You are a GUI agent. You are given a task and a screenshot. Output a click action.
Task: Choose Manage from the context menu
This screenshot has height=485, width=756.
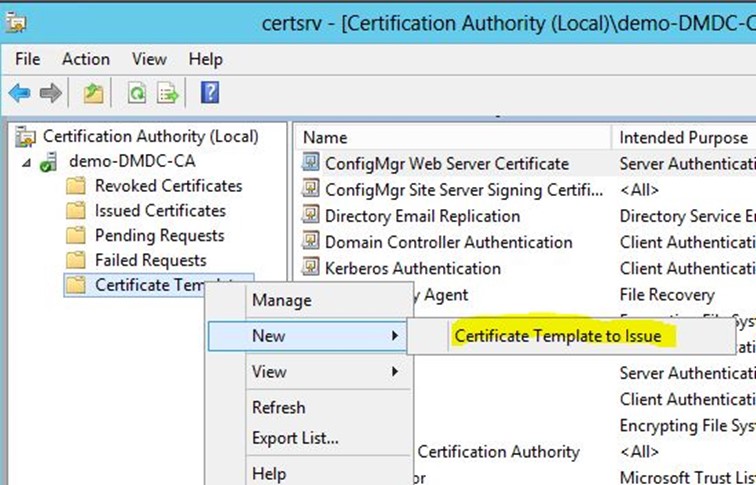click(282, 300)
